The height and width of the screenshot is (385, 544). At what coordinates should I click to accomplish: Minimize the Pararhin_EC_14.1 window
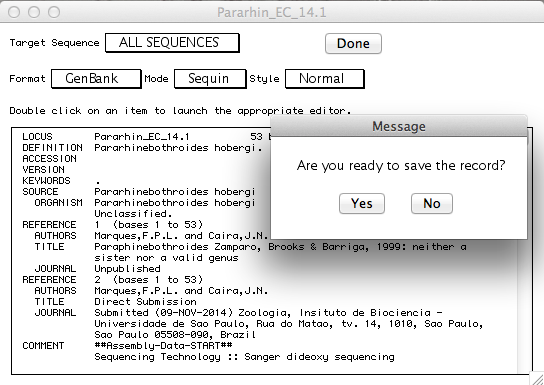click(x=34, y=12)
